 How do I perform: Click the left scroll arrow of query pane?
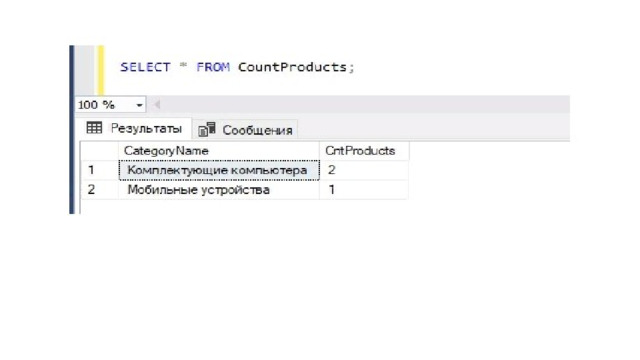tap(156, 105)
